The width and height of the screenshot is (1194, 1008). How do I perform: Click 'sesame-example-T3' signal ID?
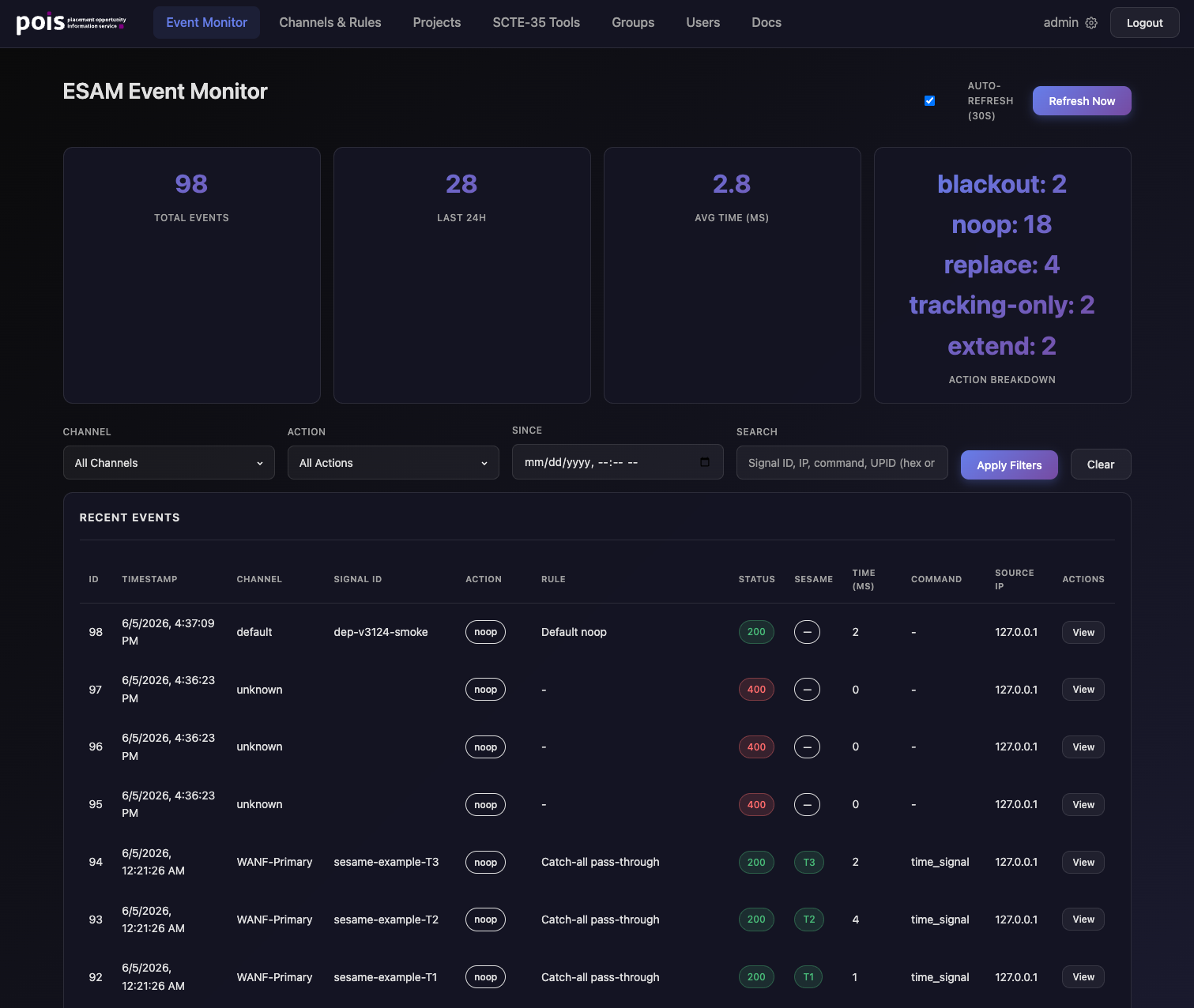386,863
